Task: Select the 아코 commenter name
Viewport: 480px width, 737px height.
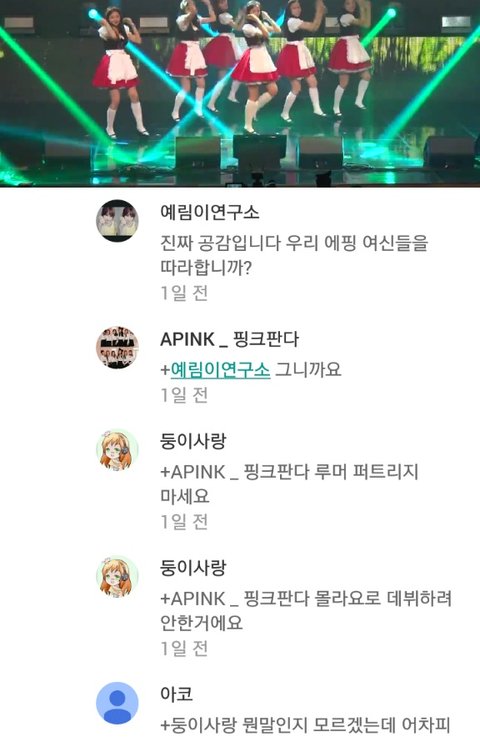Action: (176, 694)
